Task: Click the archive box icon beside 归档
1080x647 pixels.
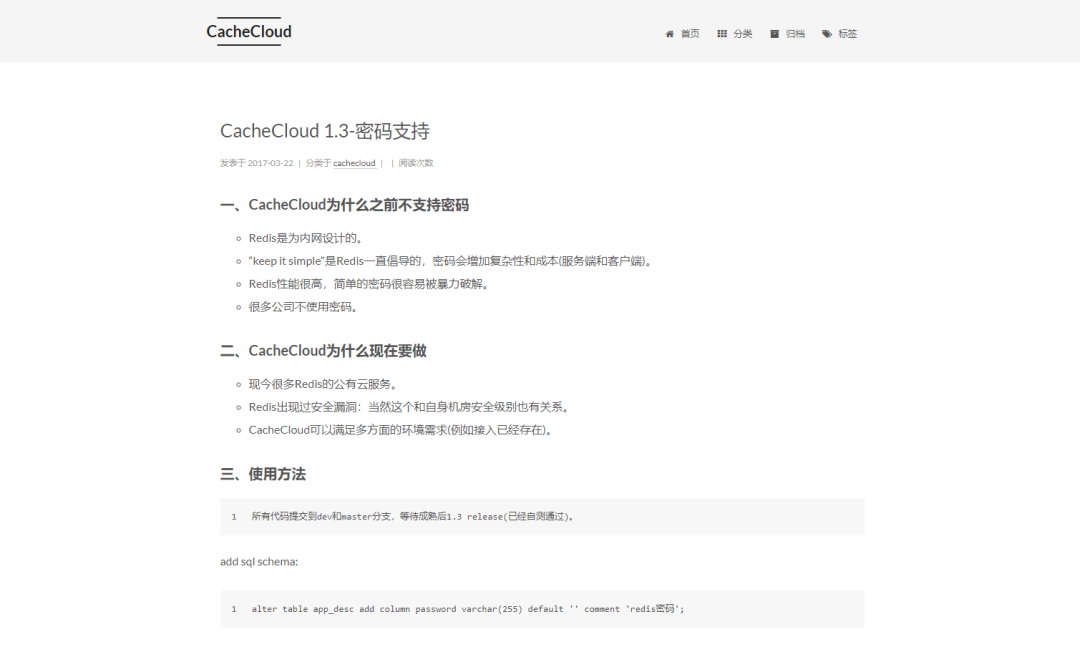Action: [774, 34]
